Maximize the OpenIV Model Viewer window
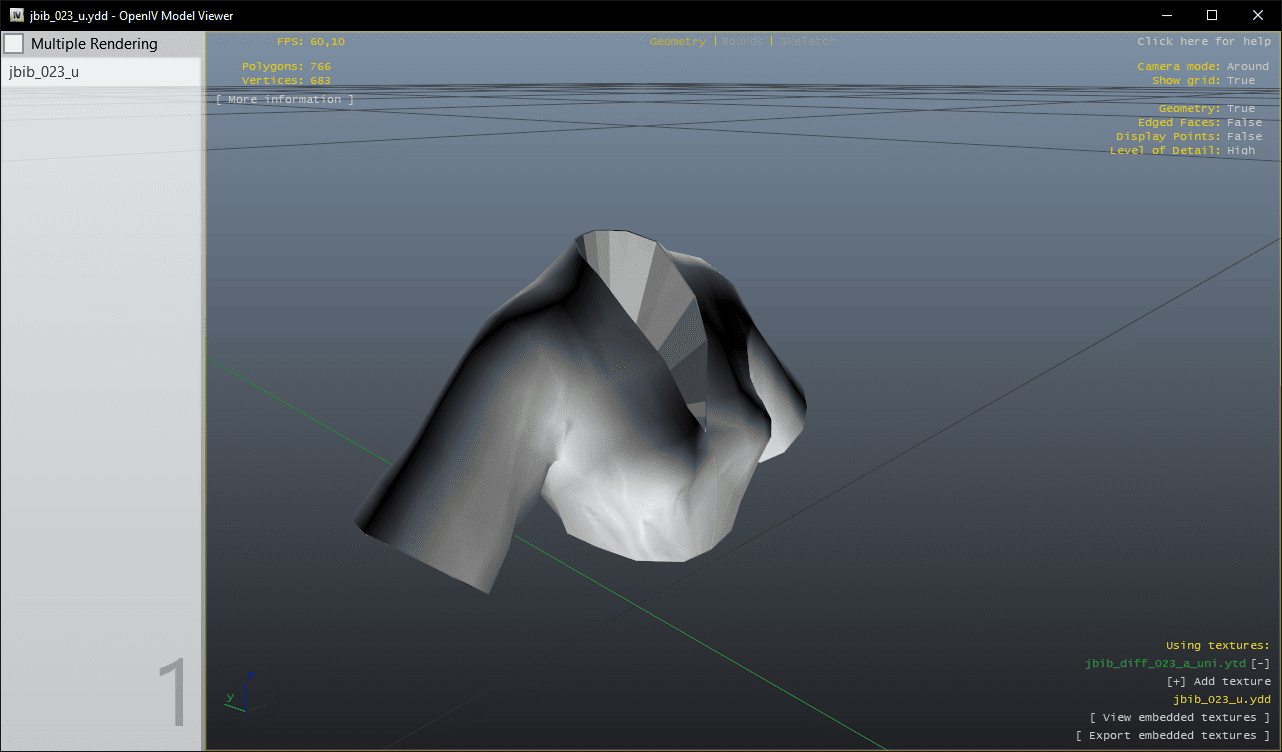The height and width of the screenshot is (752, 1282). (x=1212, y=15)
